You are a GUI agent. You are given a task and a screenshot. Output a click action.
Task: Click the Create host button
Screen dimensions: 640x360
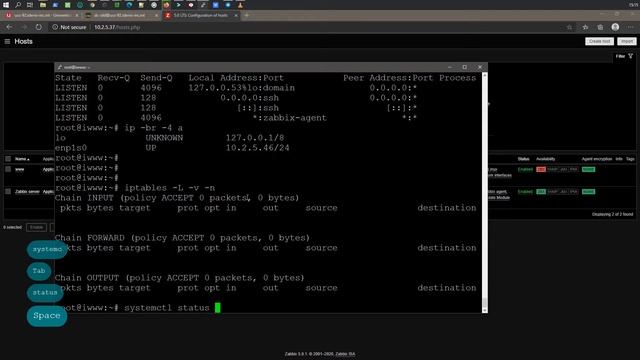[599, 41]
